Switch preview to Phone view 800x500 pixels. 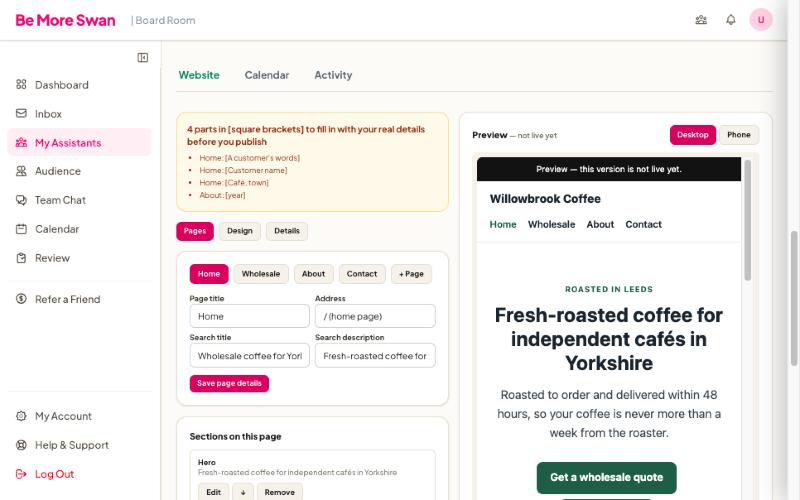point(739,135)
